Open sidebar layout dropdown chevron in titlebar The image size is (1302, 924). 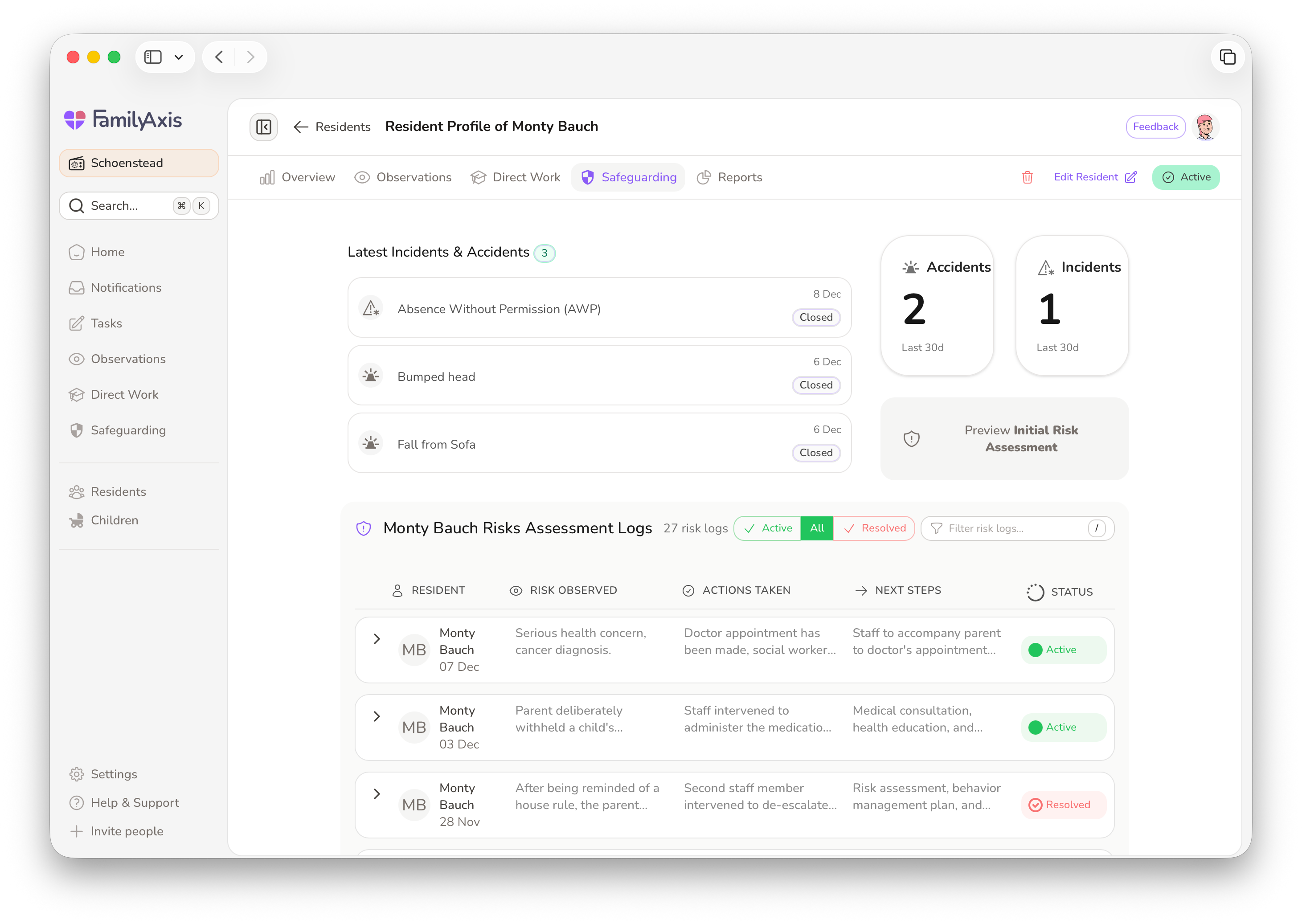point(179,57)
